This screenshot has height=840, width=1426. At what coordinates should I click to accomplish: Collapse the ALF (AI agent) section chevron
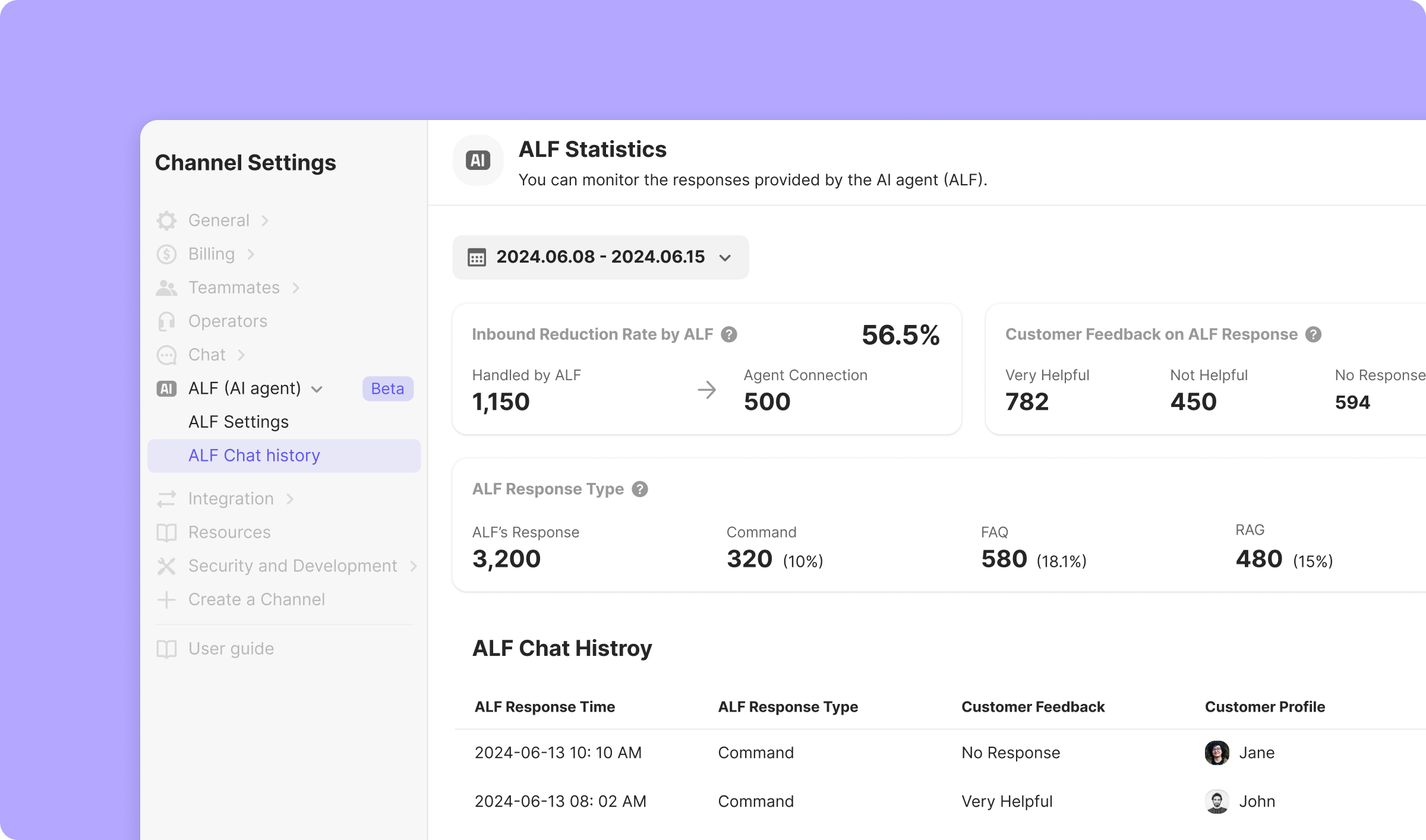tap(317, 389)
